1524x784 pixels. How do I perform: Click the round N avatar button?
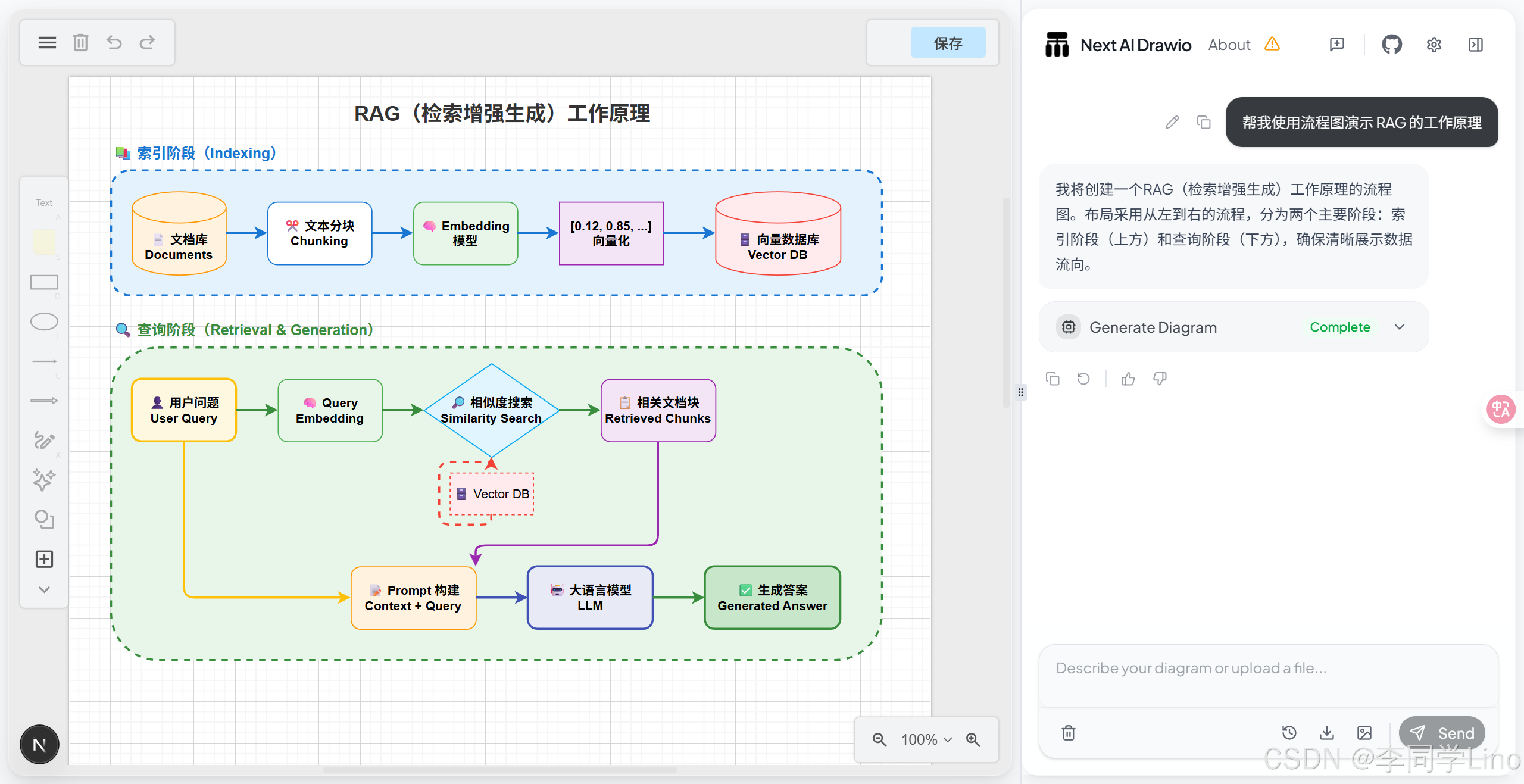[x=39, y=744]
